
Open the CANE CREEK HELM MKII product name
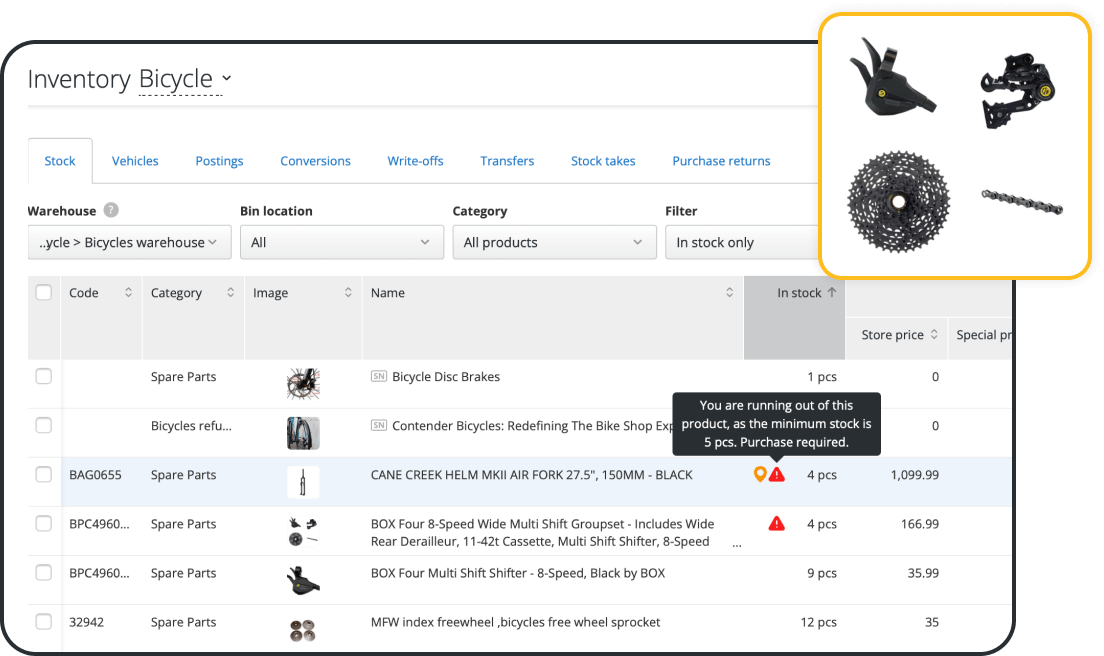pos(531,475)
